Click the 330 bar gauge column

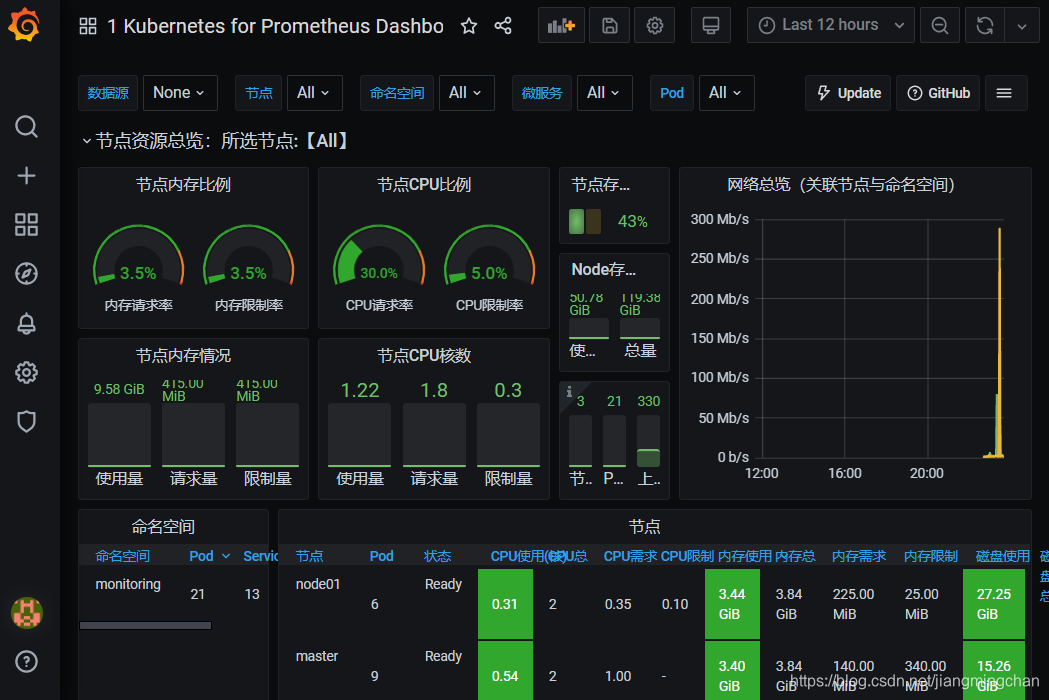pyautogui.click(x=648, y=440)
